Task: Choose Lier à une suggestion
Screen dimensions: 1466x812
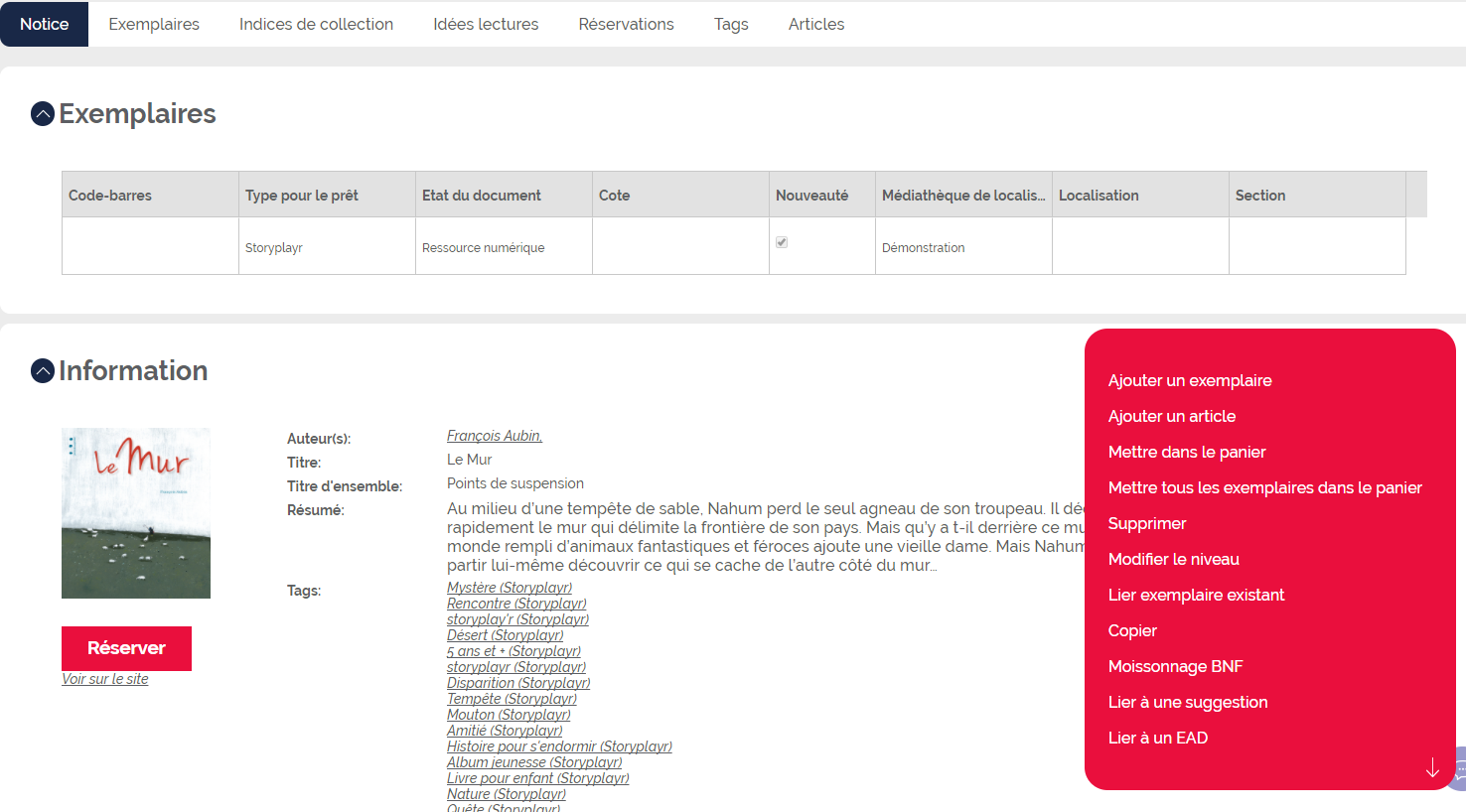Action: (1188, 702)
